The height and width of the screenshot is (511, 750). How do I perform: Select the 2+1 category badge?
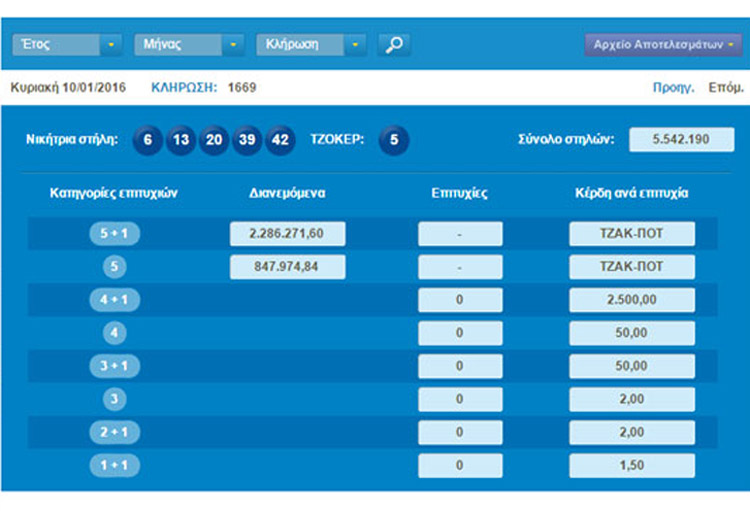click(x=114, y=432)
